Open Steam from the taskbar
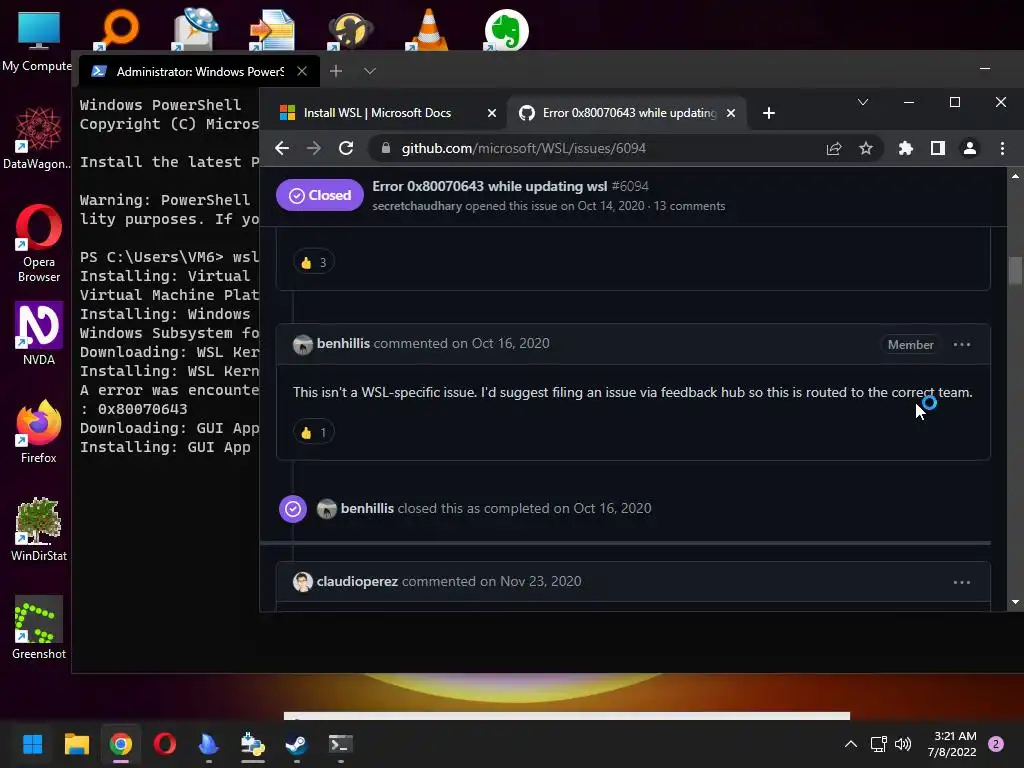This screenshot has width=1024, height=768. pyautogui.click(x=296, y=744)
